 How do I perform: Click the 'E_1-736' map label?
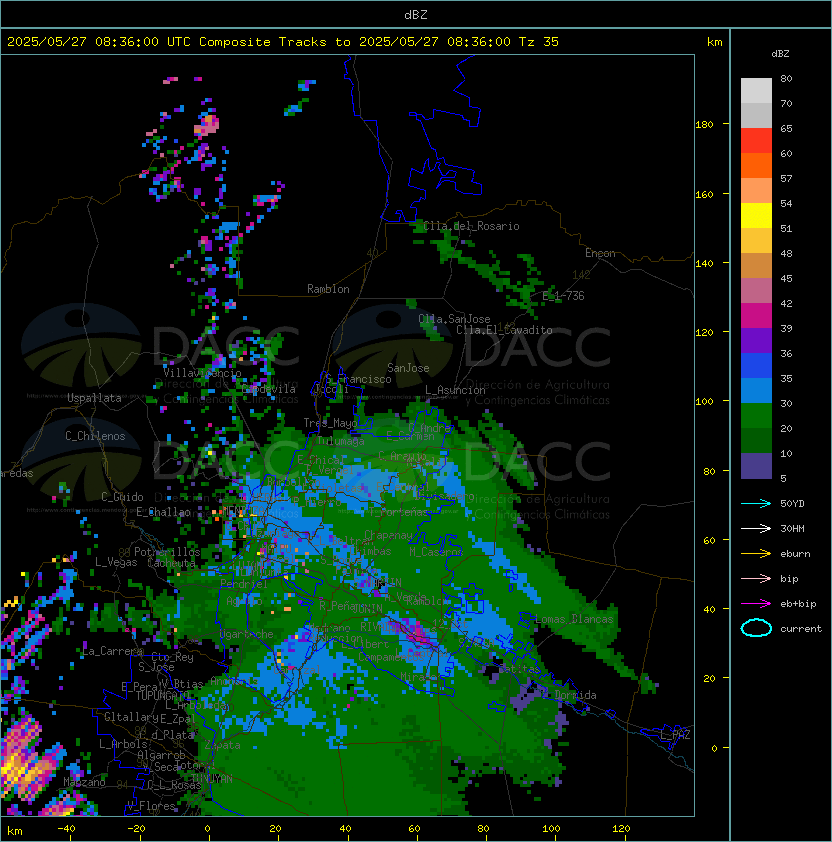click(x=563, y=295)
